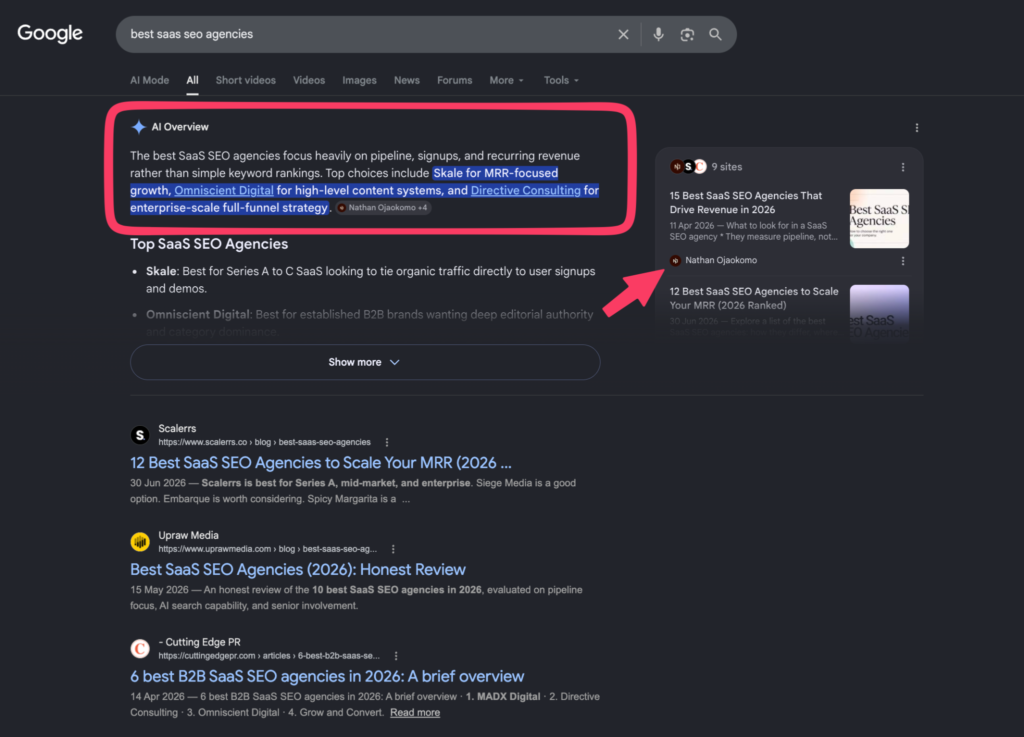Viewport: 1024px width, 737px height.
Task: Click the 'Top SaaS SEO Agencies' heading
Action: 209,244
